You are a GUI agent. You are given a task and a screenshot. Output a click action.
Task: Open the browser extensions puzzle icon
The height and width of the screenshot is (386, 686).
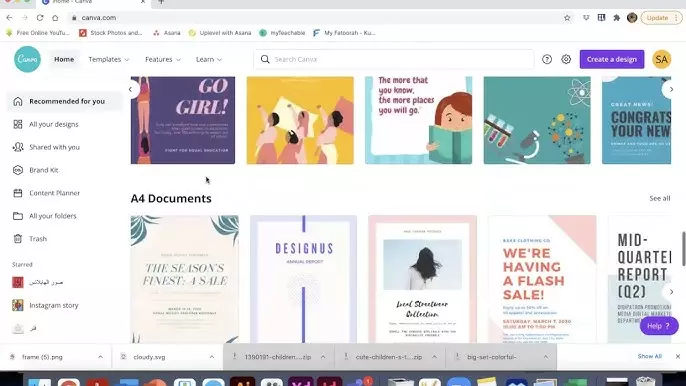click(616, 18)
